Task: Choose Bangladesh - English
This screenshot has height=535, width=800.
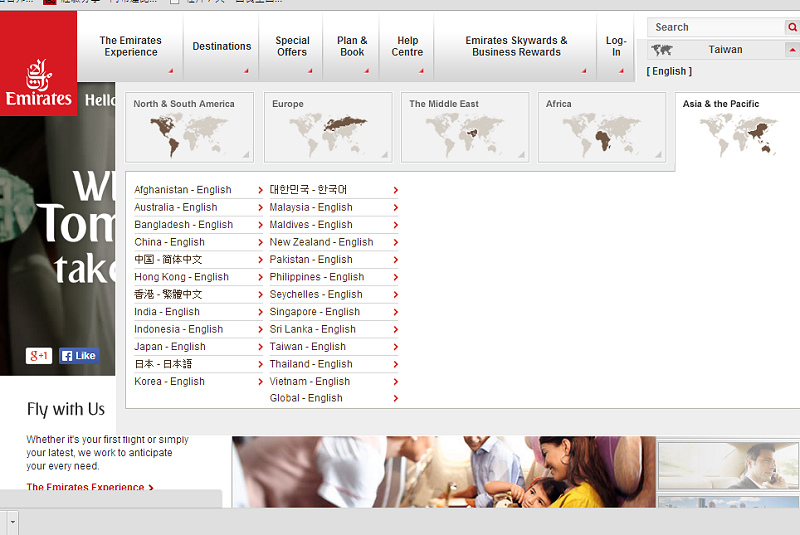Action: coord(184,224)
